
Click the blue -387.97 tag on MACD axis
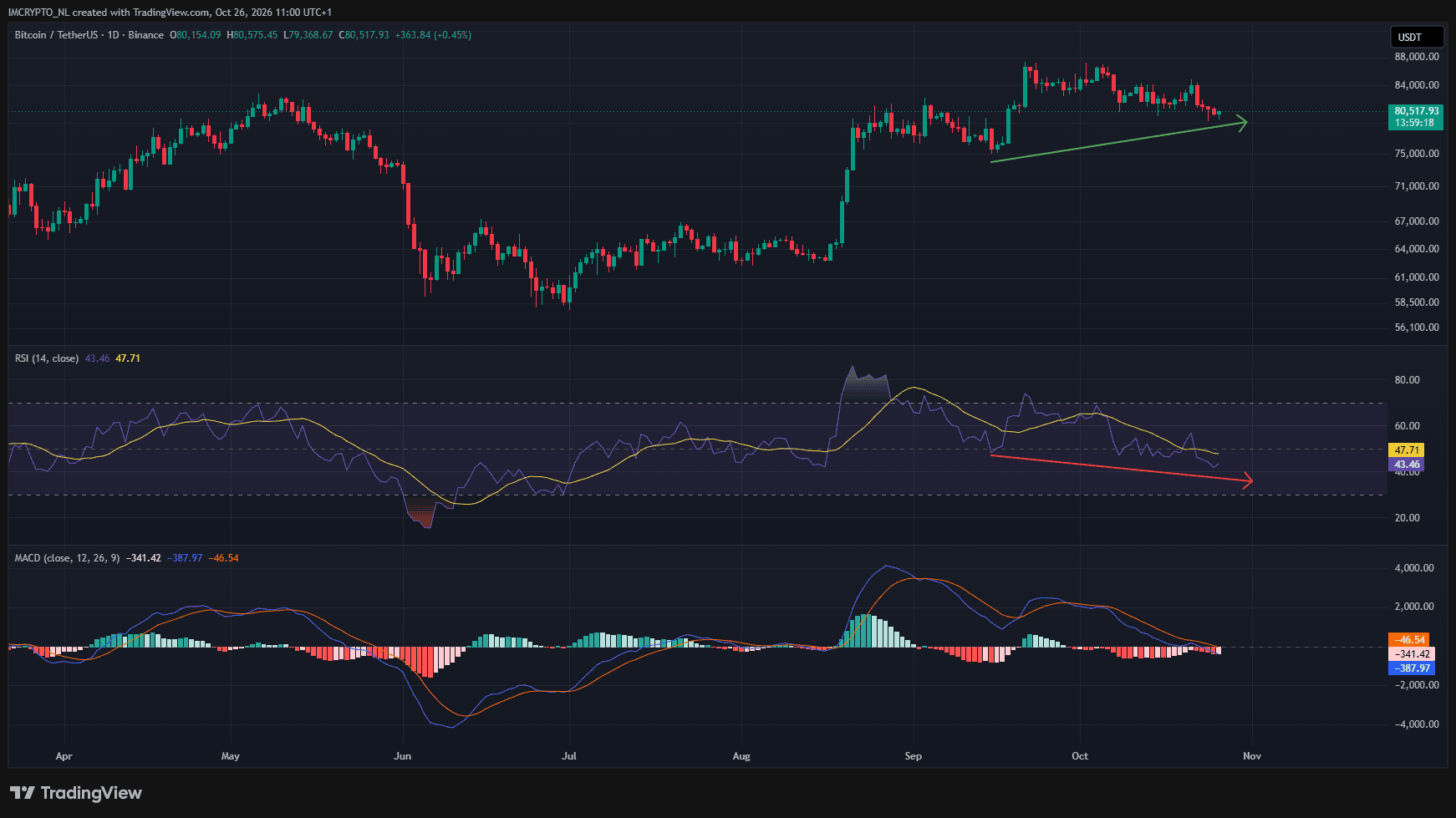(x=1412, y=668)
